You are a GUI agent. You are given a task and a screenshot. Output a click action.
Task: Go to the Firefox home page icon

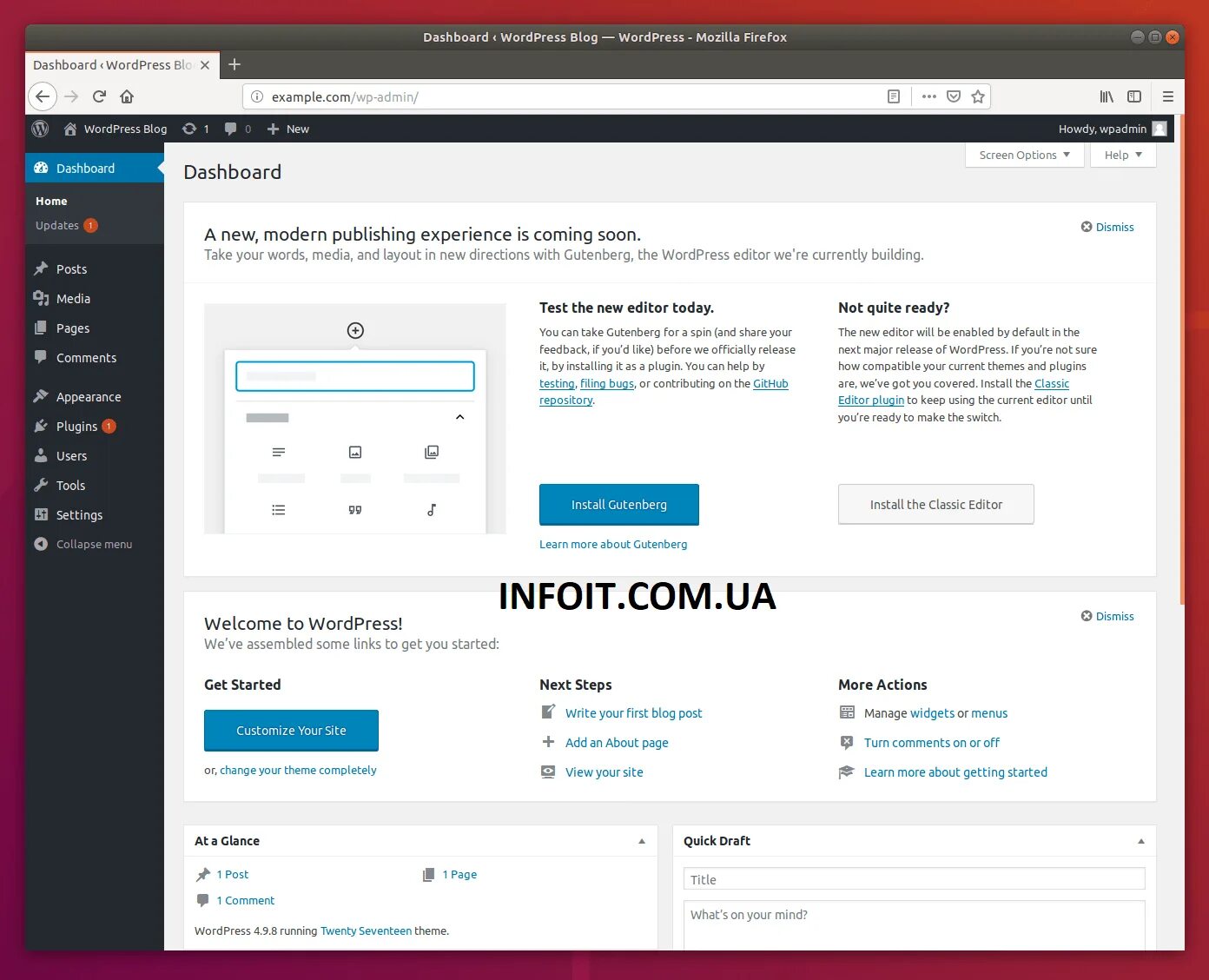pyautogui.click(x=127, y=96)
